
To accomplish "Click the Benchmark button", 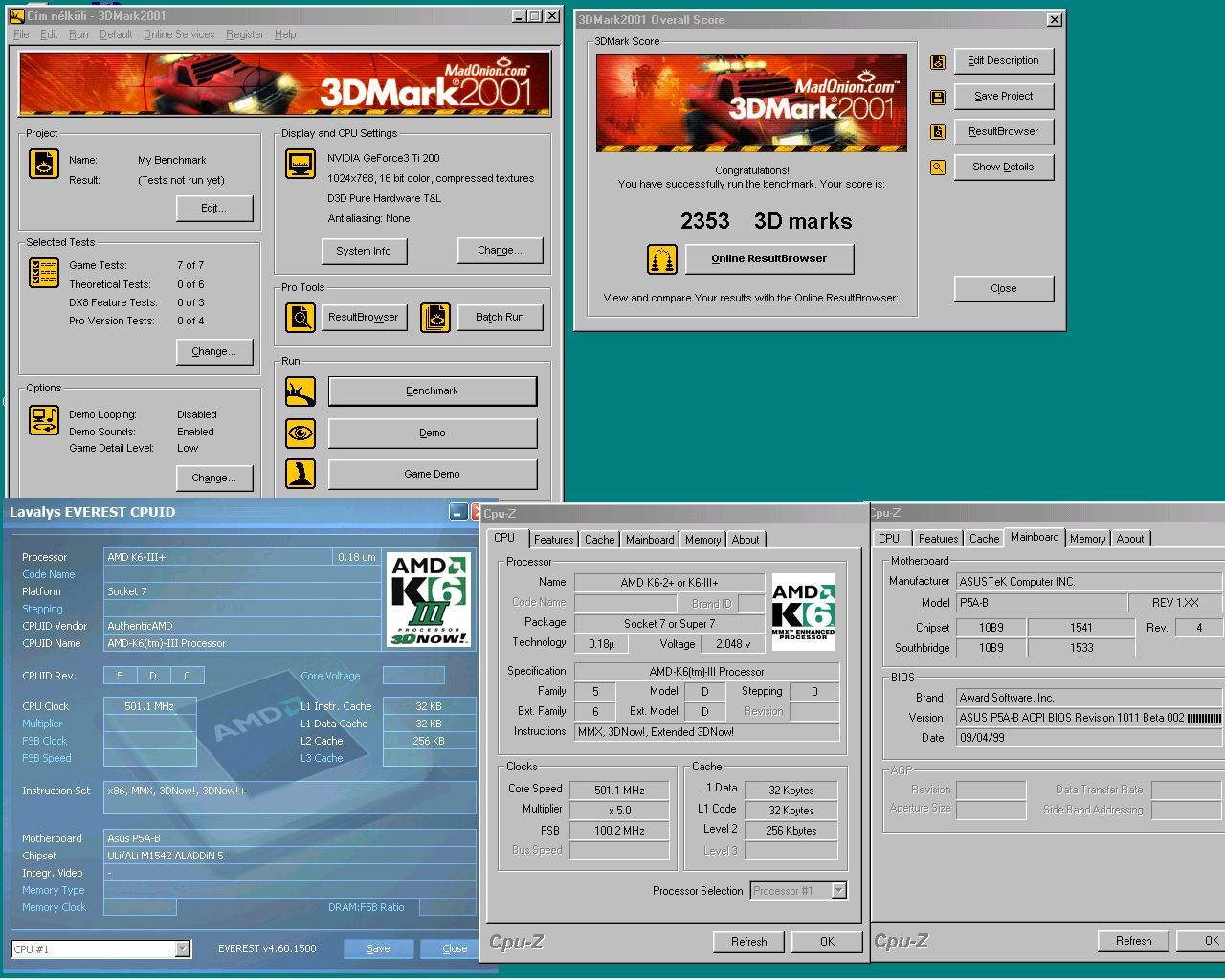I will 433,391.
